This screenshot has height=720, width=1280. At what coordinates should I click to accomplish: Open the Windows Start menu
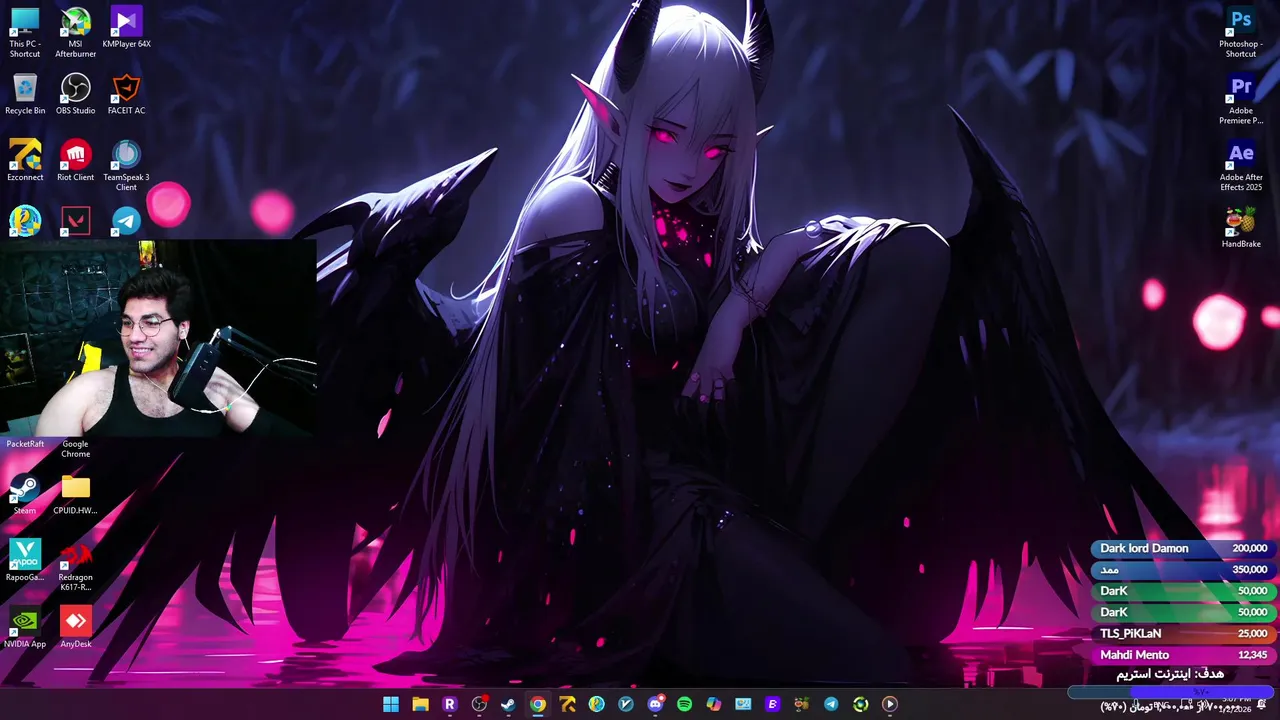coord(391,704)
